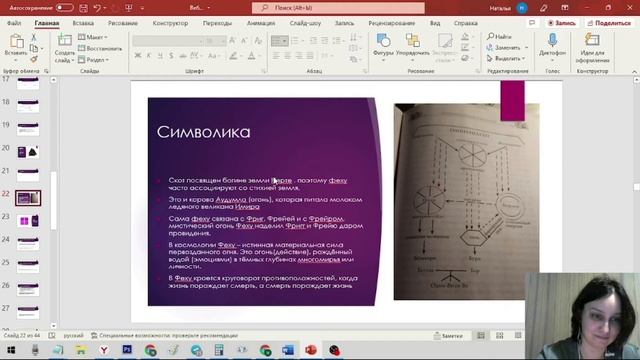Click the Save icon in title bar
Image resolution: width=640 pixels, height=360 pixels.
(83, 8)
